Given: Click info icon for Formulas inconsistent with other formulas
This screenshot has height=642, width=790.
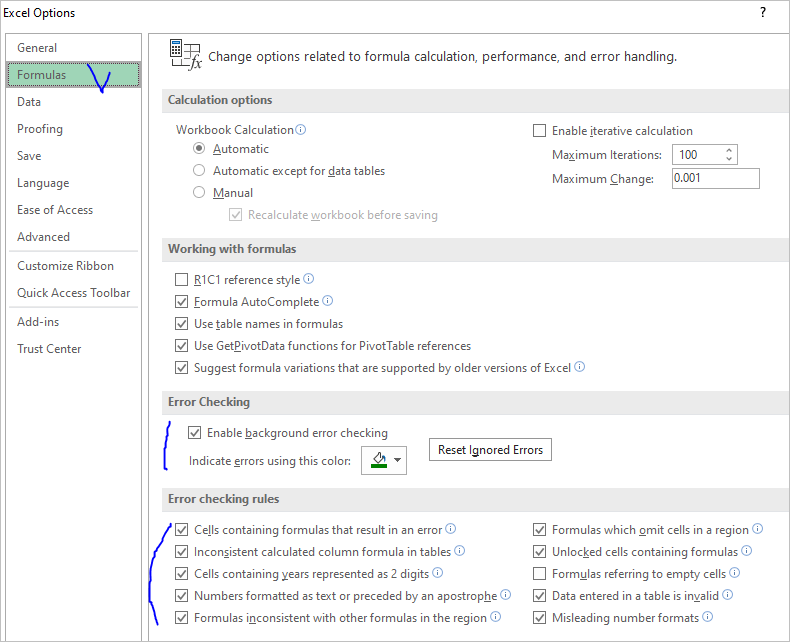Looking at the screenshot, I should (x=495, y=617).
